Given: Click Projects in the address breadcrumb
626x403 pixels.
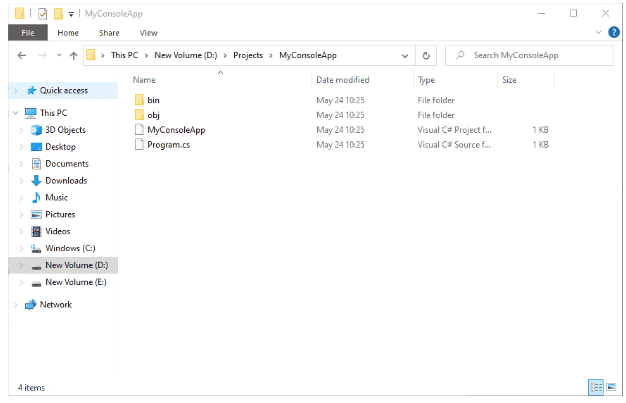Looking at the screenshot, I should [248, 55].
